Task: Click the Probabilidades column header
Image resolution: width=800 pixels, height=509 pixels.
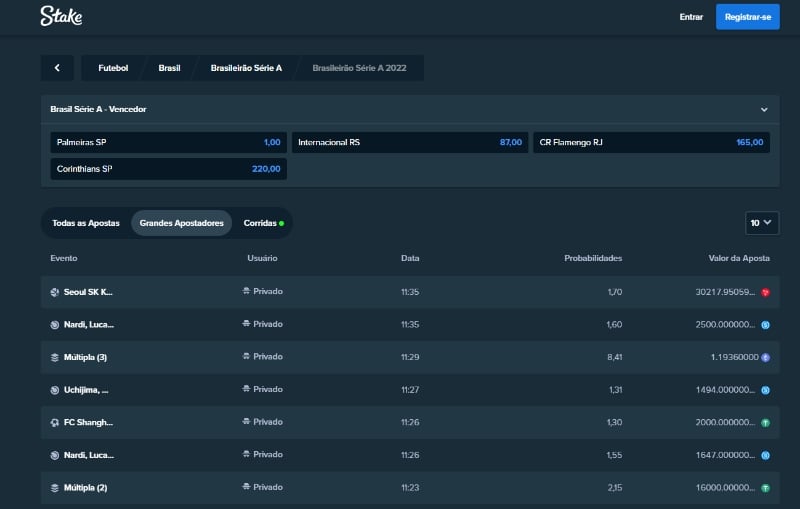Action: tap(593, 258)
